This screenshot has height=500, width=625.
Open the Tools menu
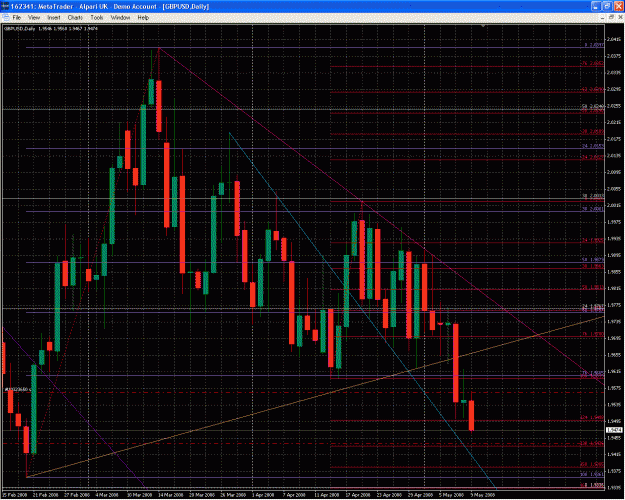[x=97, y=18]
